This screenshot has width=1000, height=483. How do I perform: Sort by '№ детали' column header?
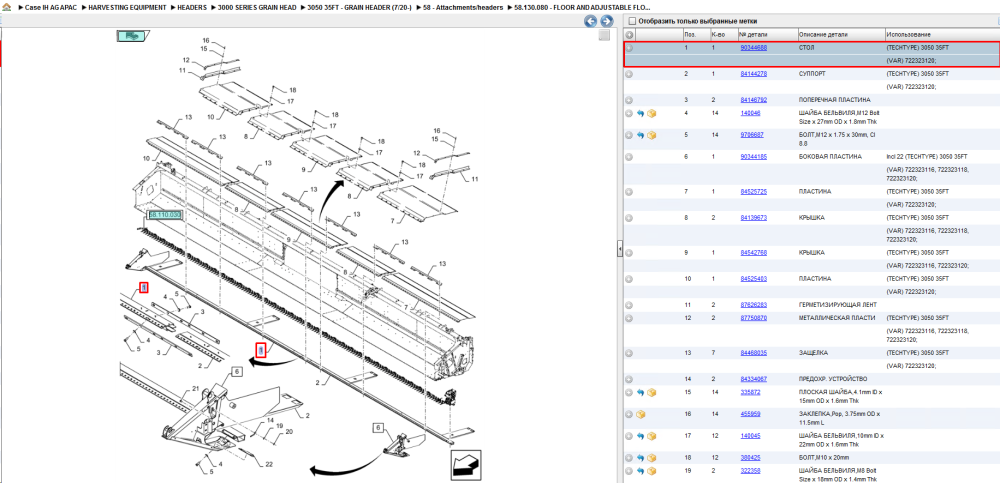tap(753, 34)
